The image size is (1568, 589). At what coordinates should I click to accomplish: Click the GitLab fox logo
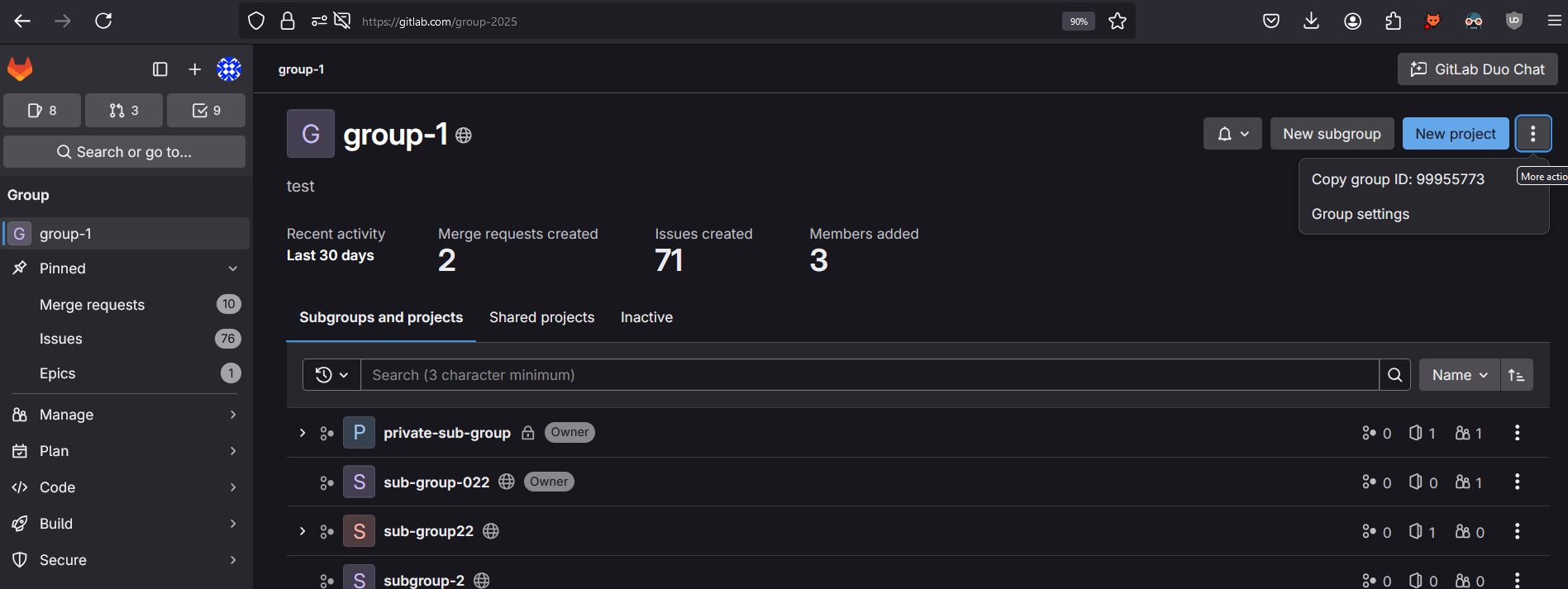(x=20, y=69)
